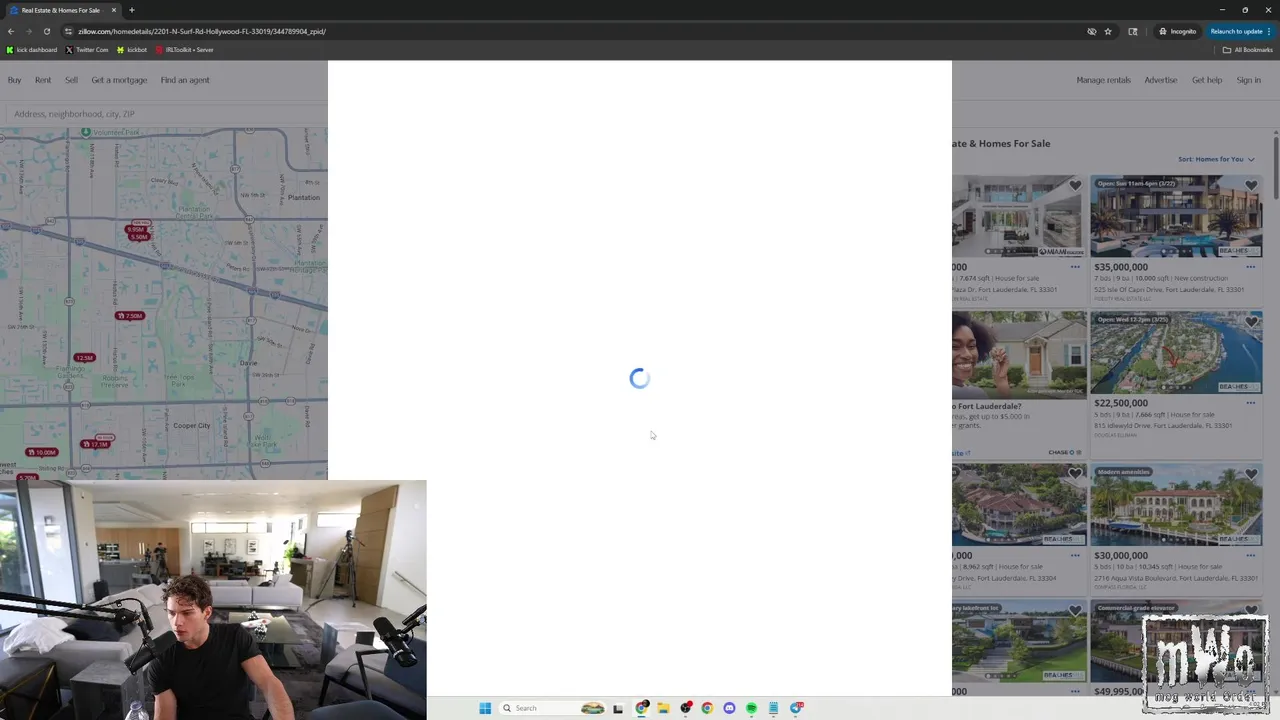Open Task View on taskbar
This screenshot has height=720, width=1280.
(618, 708)
